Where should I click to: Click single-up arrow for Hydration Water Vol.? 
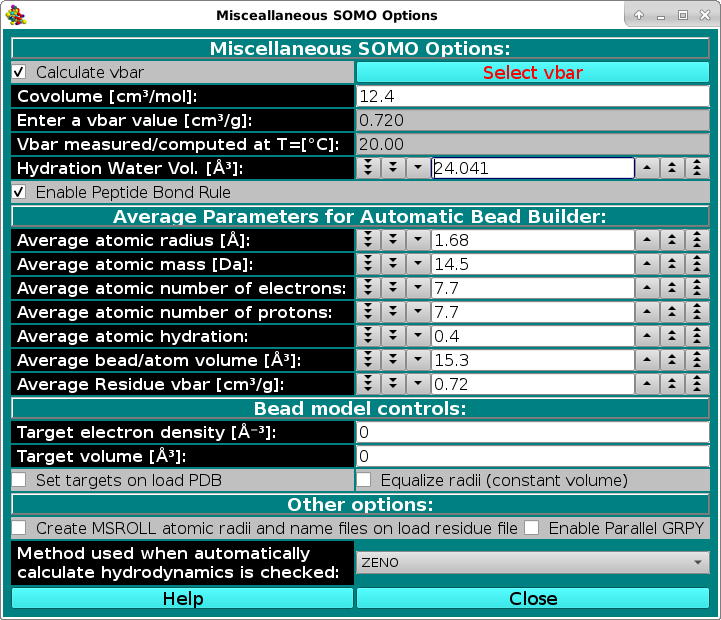pyautogui.click(x=649, y=168)
